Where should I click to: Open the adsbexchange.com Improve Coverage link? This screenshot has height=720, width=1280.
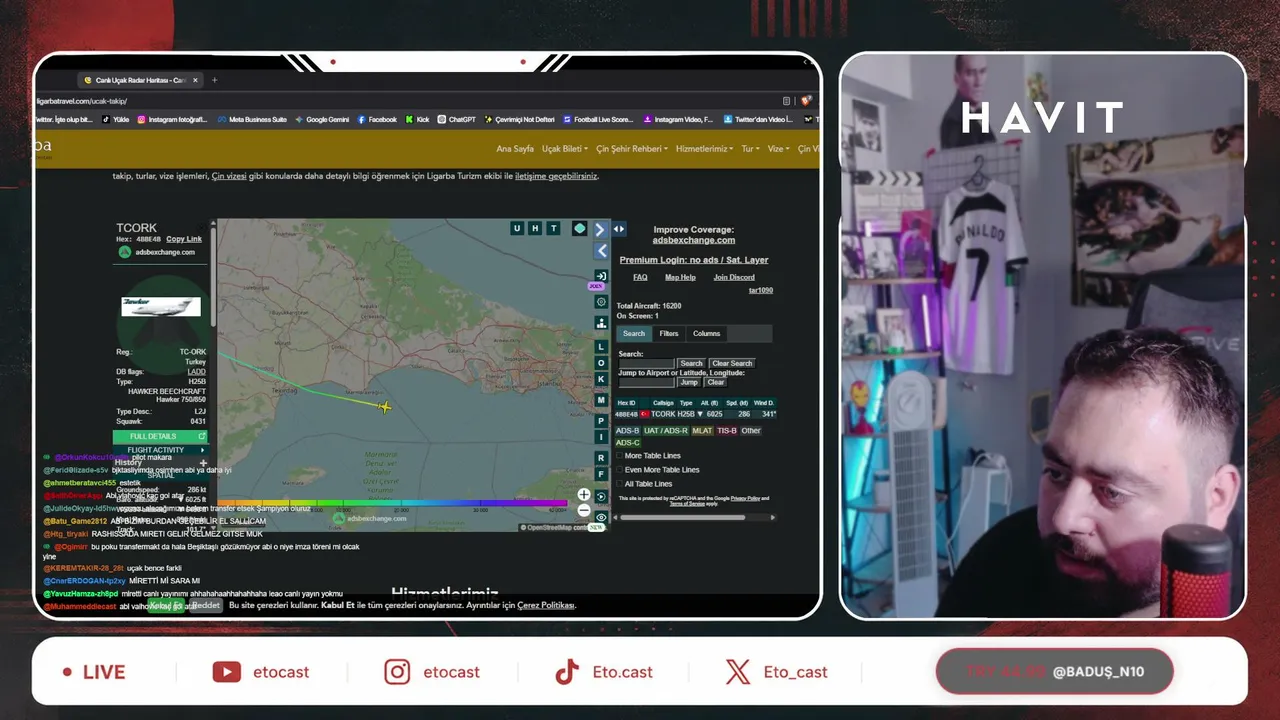(x=694, y=240)
